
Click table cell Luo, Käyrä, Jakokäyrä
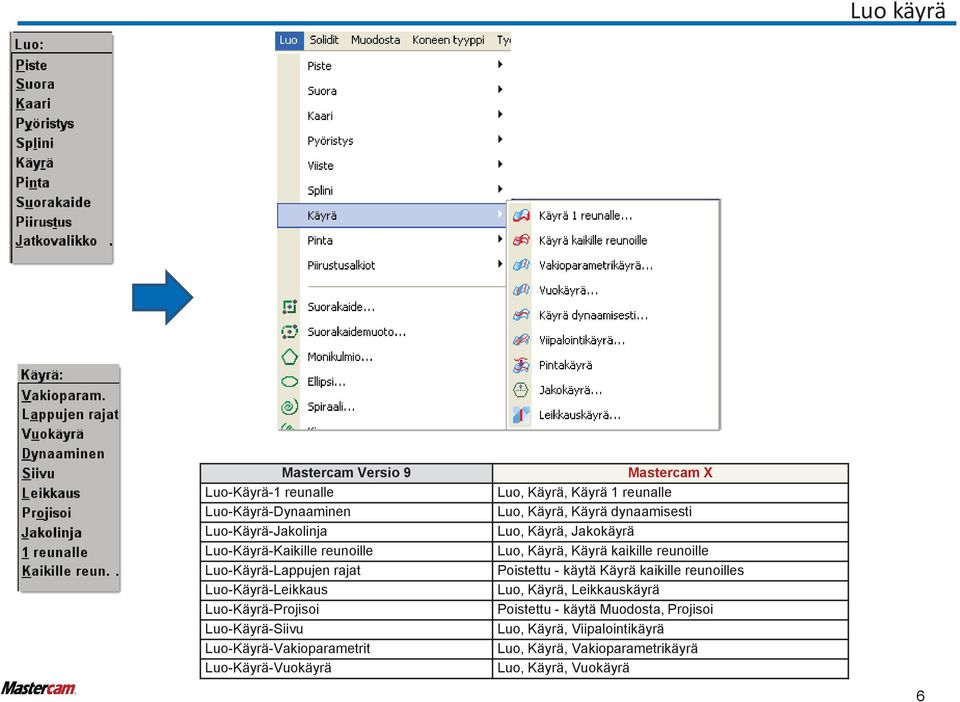[x=670, y=531]
